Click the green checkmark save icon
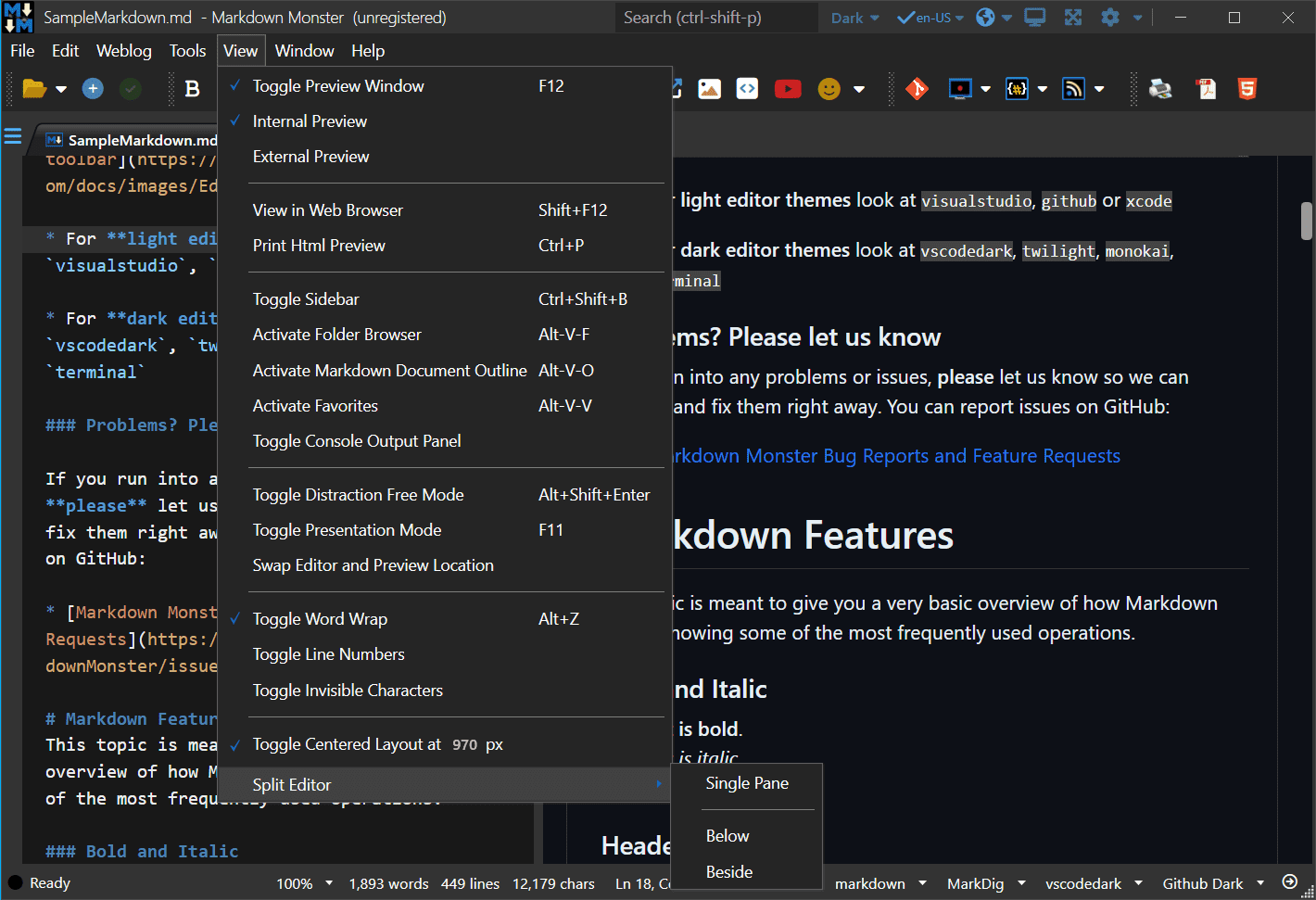The height and width of the screenshot is (900, 1316). click(131, 89)
